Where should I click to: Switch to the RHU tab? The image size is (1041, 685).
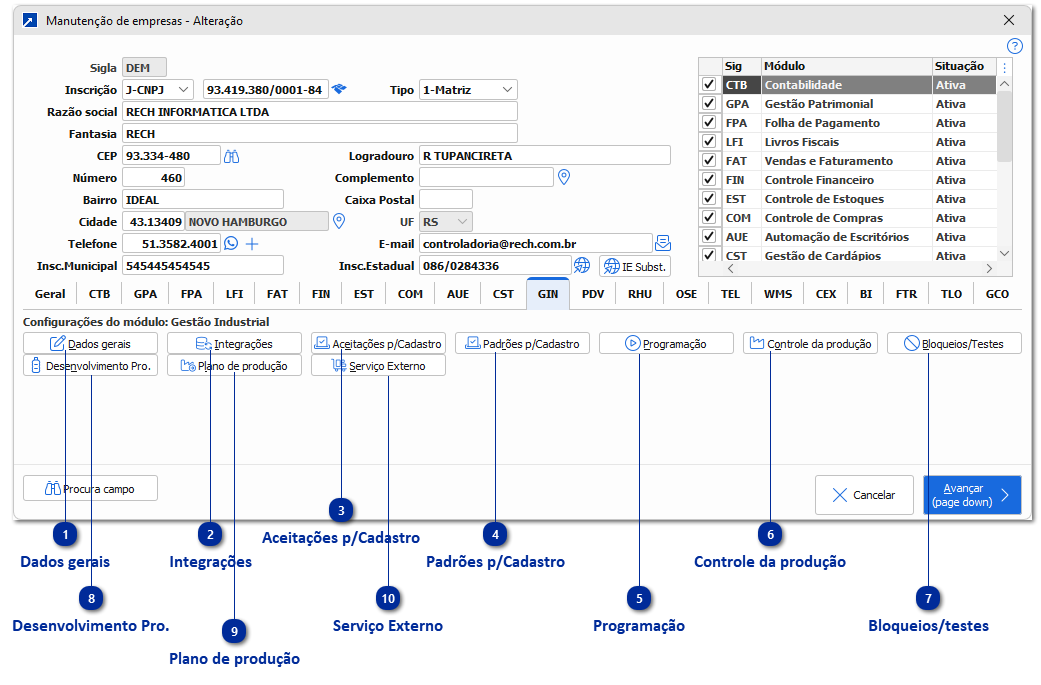[x=640, y=294]
